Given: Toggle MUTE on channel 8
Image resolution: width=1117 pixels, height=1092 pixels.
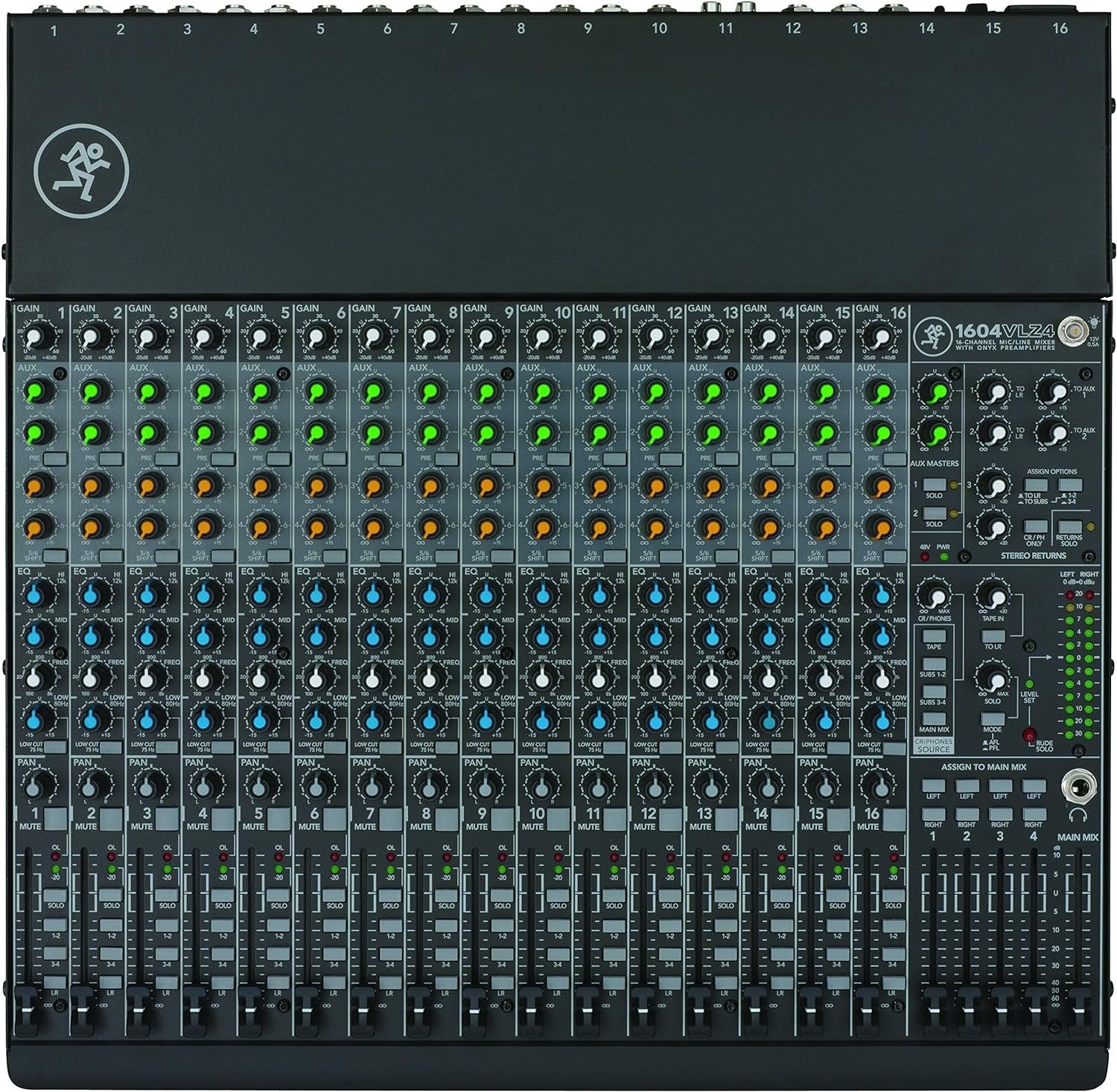Looking at the screenshot, I should click(447, 819).
